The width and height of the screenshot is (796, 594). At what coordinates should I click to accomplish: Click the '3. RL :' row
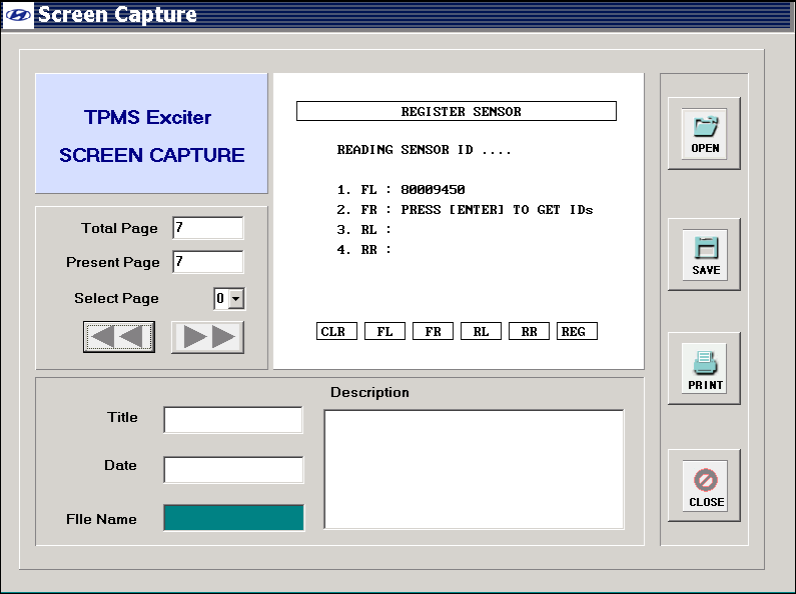coord(364,229)
